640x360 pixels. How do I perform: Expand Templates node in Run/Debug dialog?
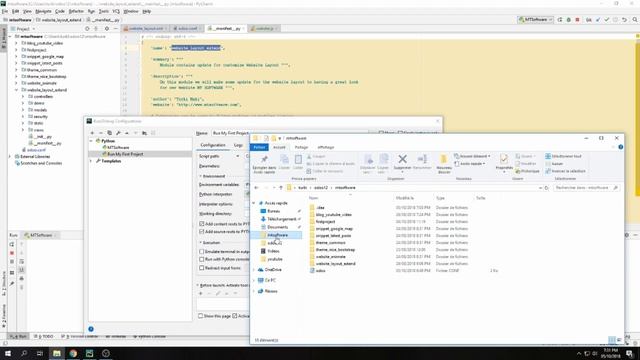pos(91,161)
